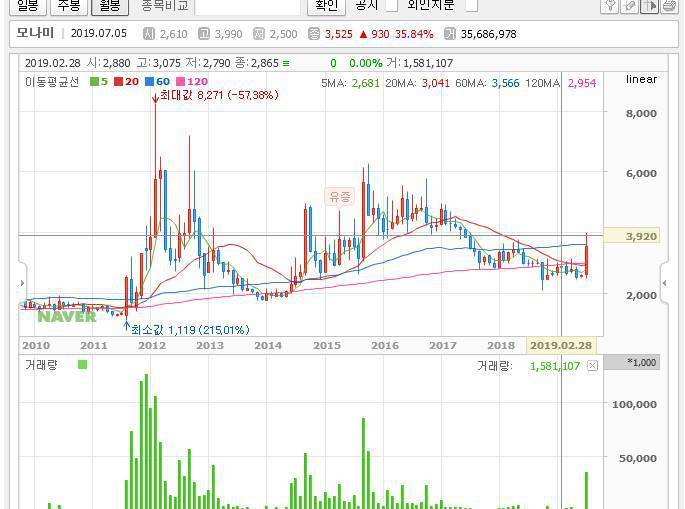The width and height of the screenshot is (685, 509).
Task: Click the 5MA value 2,681
Action: click(366, 83)
